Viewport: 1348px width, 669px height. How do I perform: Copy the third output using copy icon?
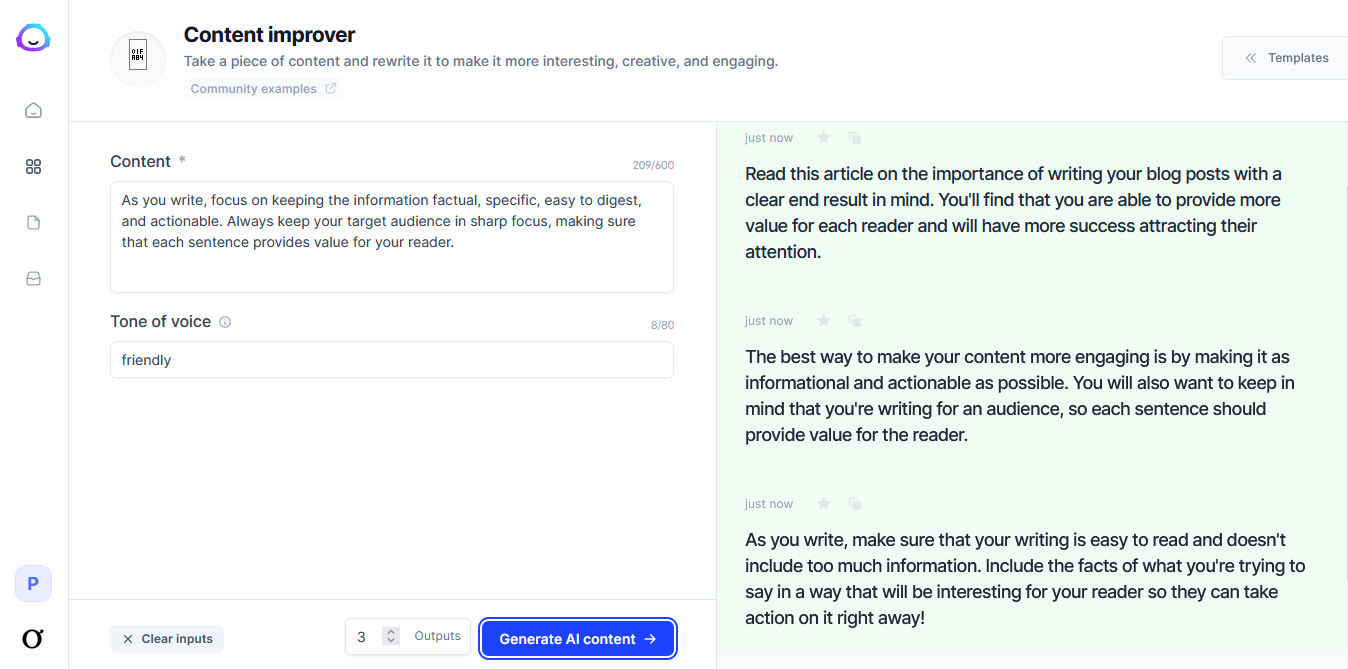click(x=855, y=504)
